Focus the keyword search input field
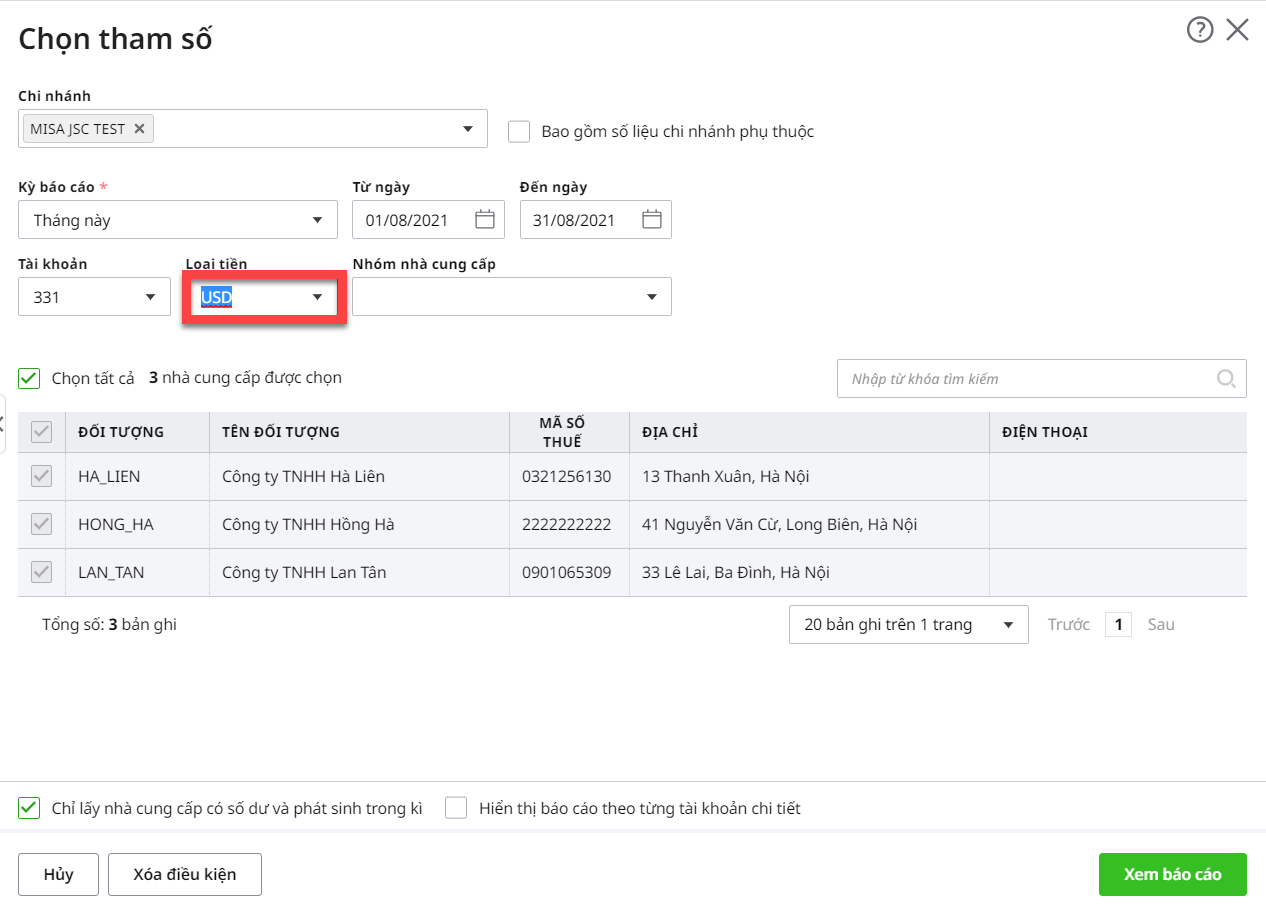 tap(1025, 379)
